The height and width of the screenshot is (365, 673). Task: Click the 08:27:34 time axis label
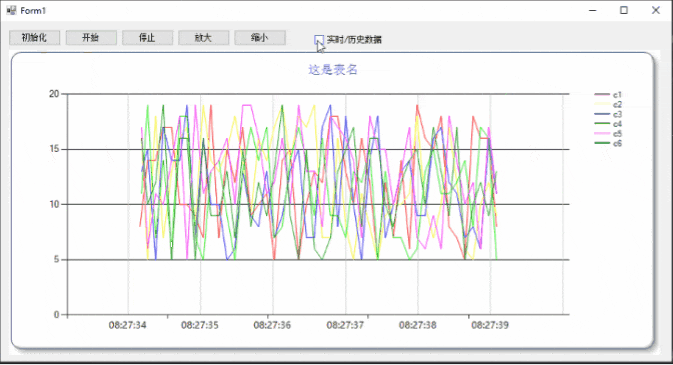click(127, 325)
